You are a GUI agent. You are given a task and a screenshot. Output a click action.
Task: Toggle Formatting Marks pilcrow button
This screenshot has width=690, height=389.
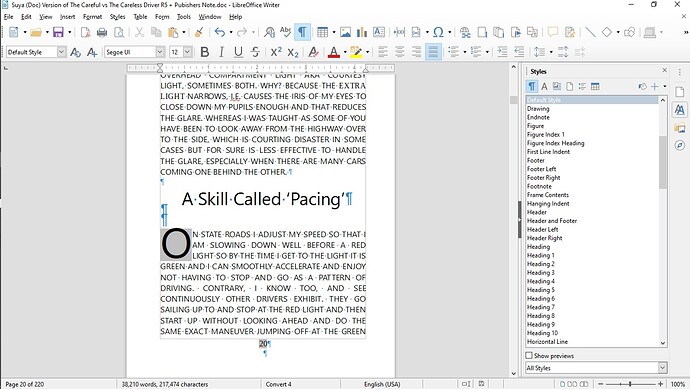click(302, 32)
